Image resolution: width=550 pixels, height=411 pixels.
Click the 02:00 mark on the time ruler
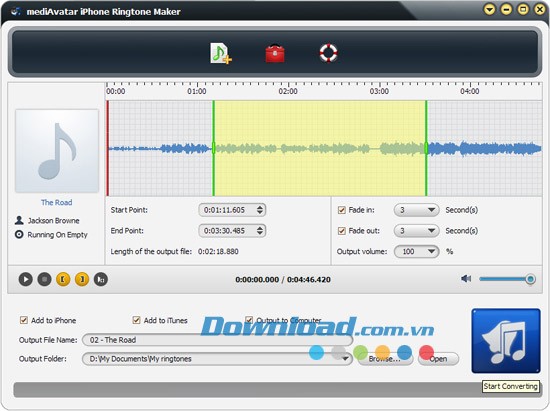pos(288,91)
